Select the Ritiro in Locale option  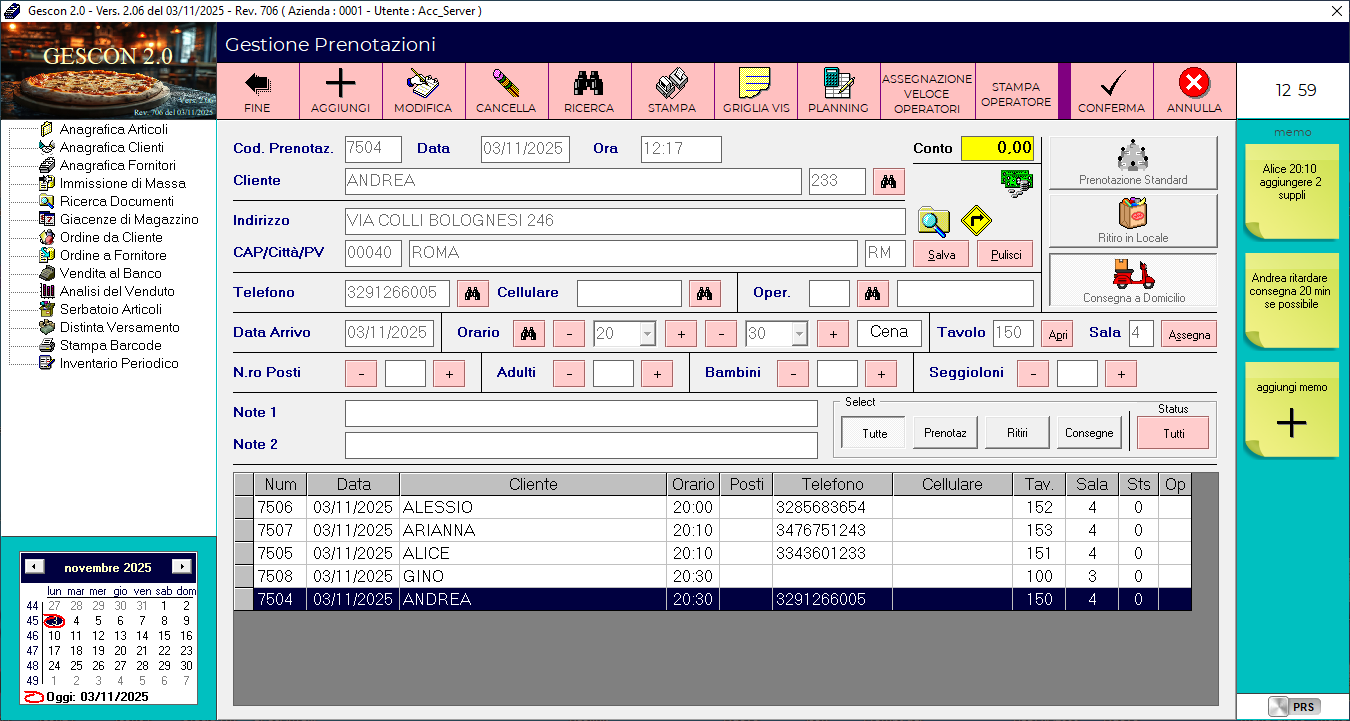click(1133, 220)
